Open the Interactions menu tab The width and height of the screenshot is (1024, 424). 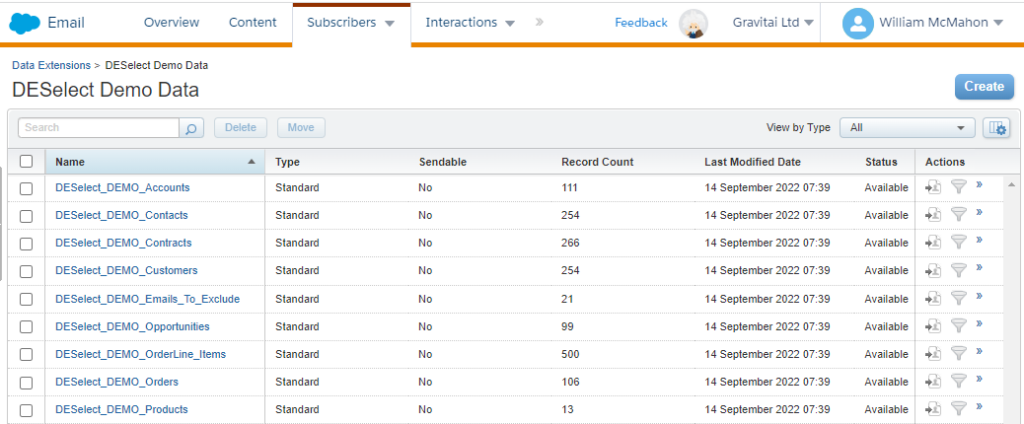tap(469, 22)
